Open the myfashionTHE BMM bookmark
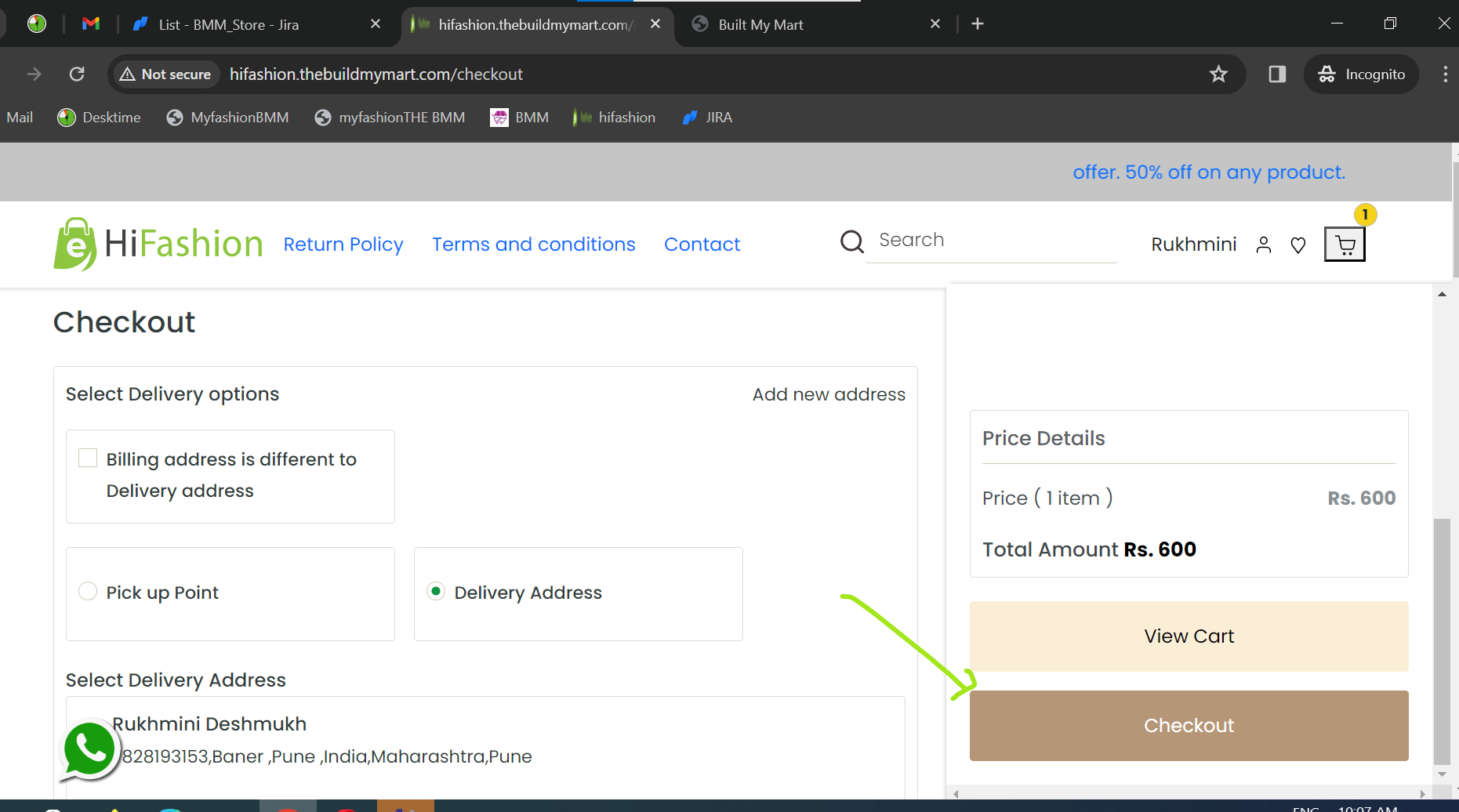This screenshot has height=812, width=1459. pos(390,118)
